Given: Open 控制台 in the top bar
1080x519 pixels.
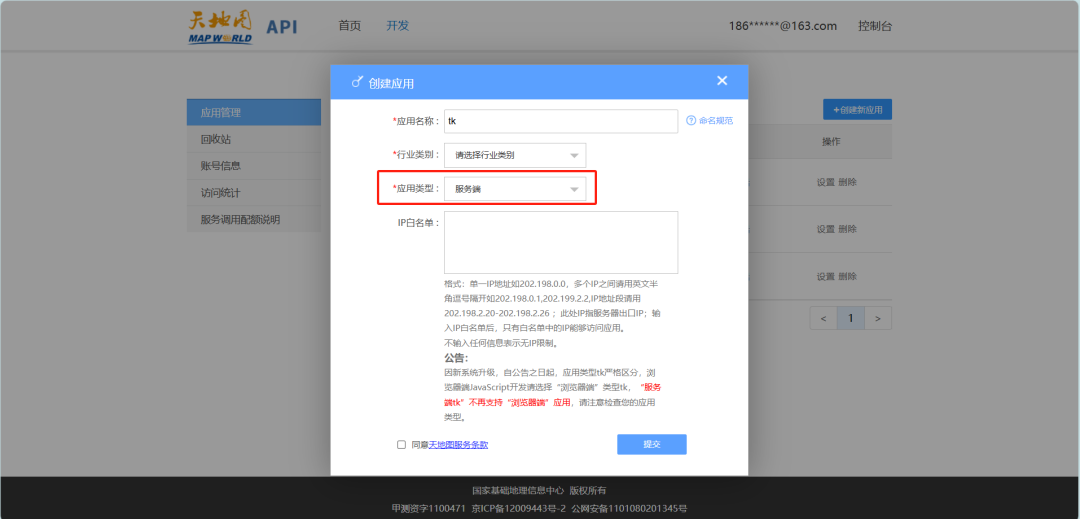Looking at the screenshot, I should (875, 26).
